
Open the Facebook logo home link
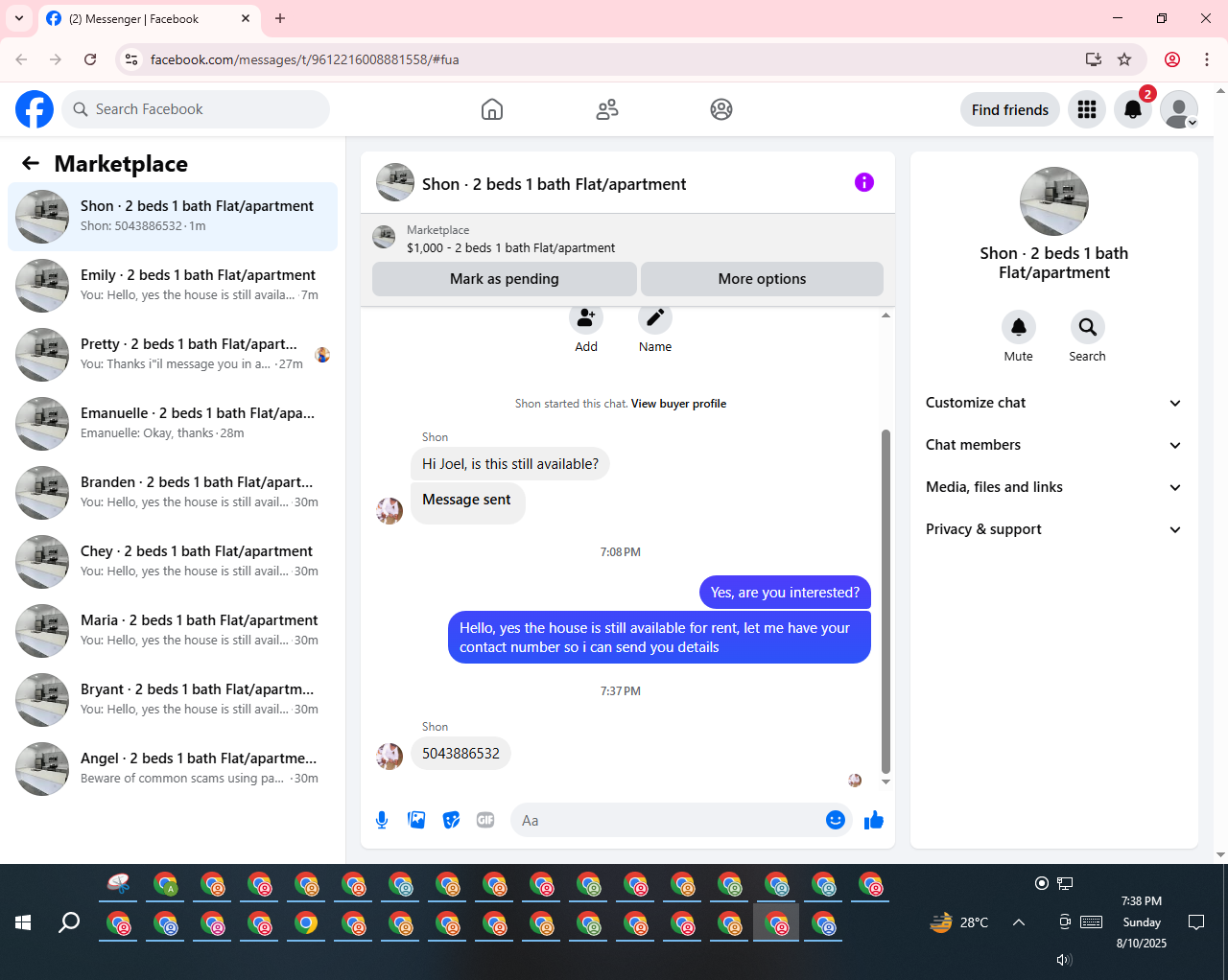tap(35, 109)
